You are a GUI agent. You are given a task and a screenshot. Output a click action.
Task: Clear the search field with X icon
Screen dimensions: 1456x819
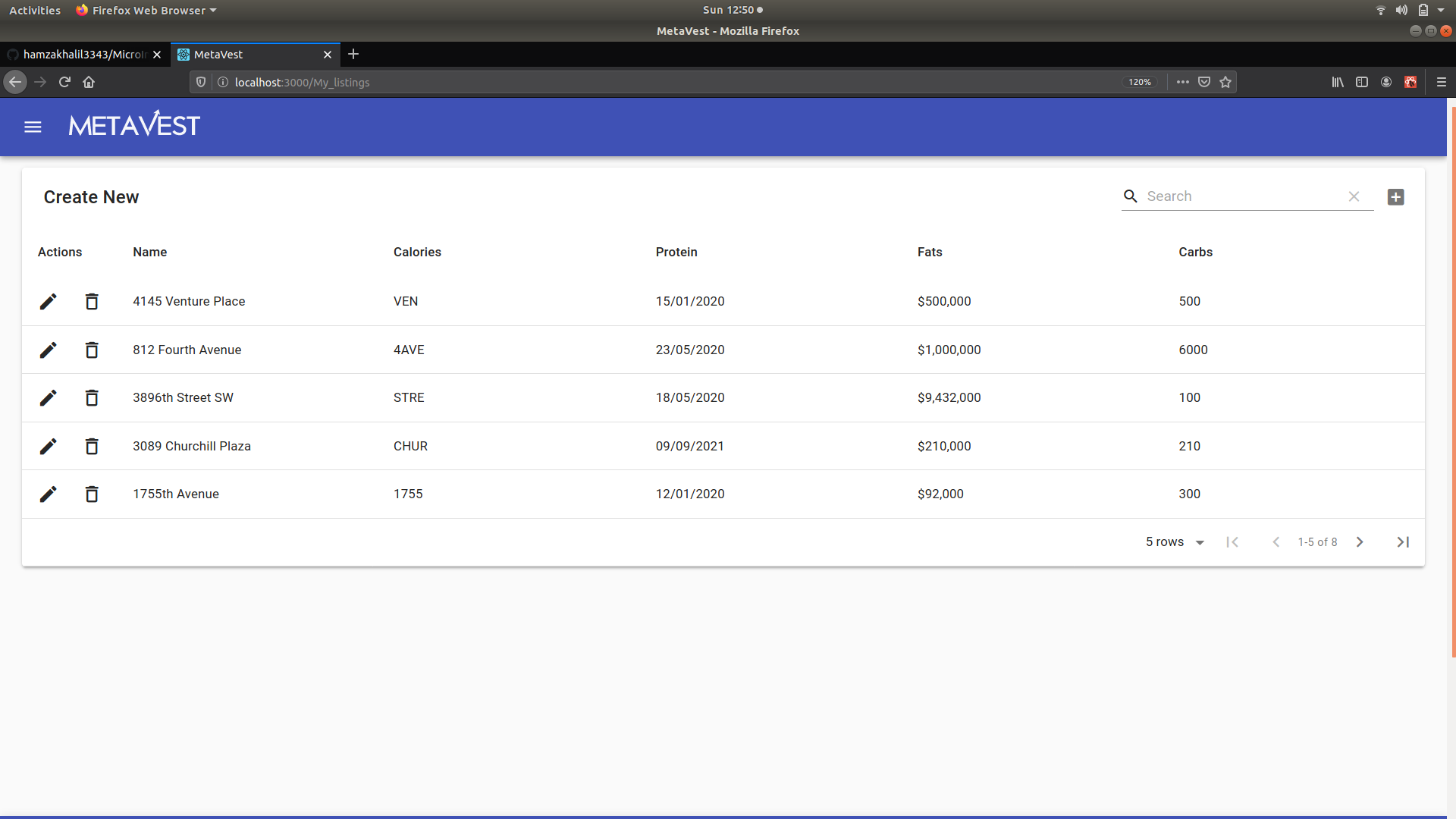click(x=1354, y=196)
